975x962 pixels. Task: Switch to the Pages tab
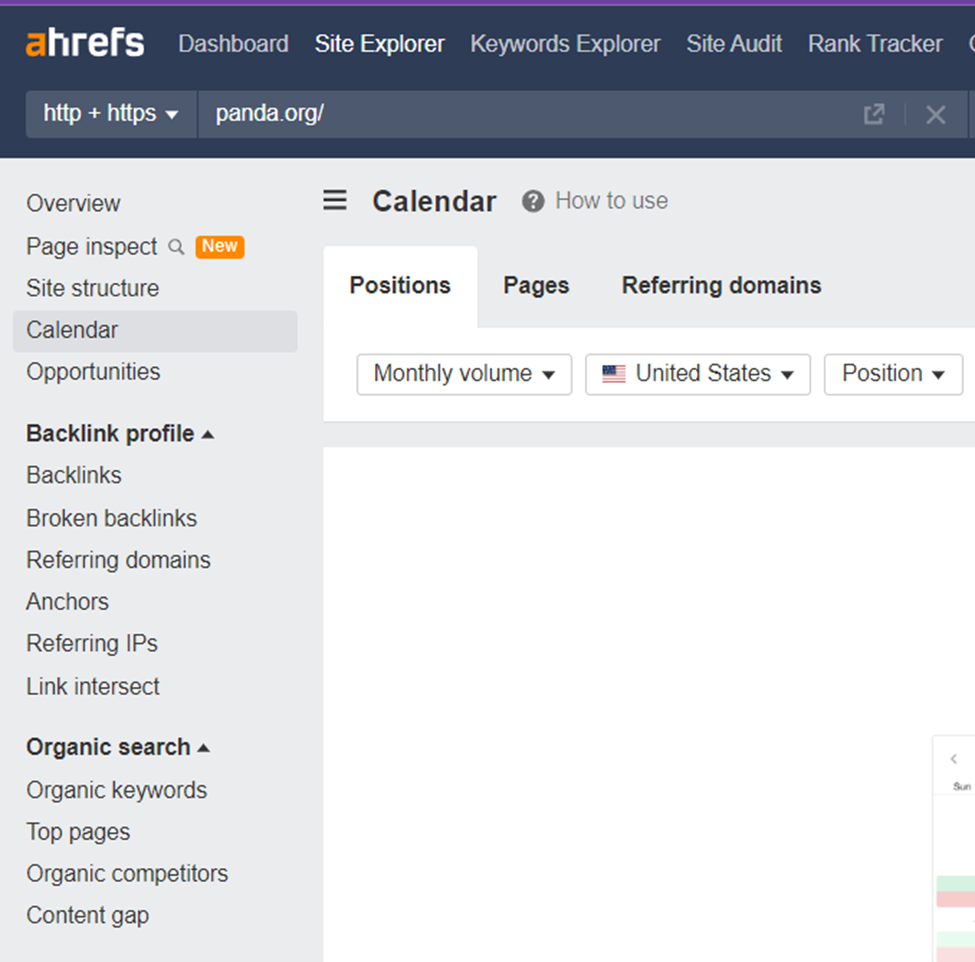(536, 285)
